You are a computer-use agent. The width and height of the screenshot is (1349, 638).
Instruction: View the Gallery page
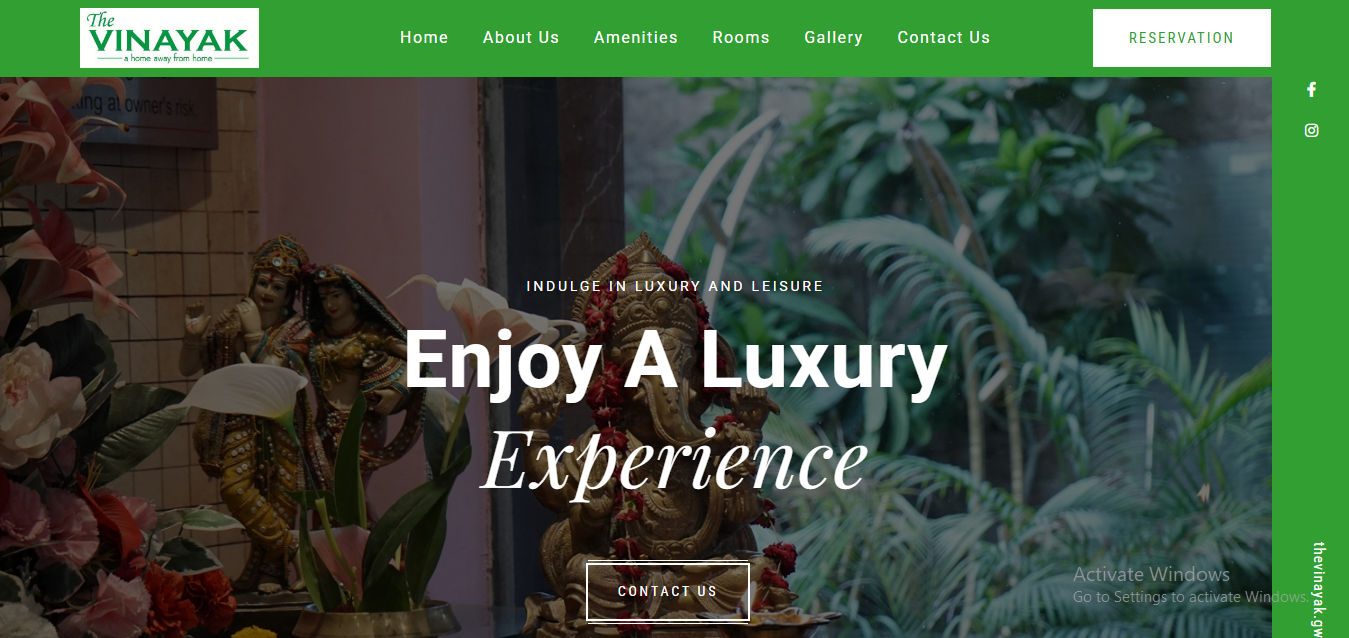click(x=833, y=38)
